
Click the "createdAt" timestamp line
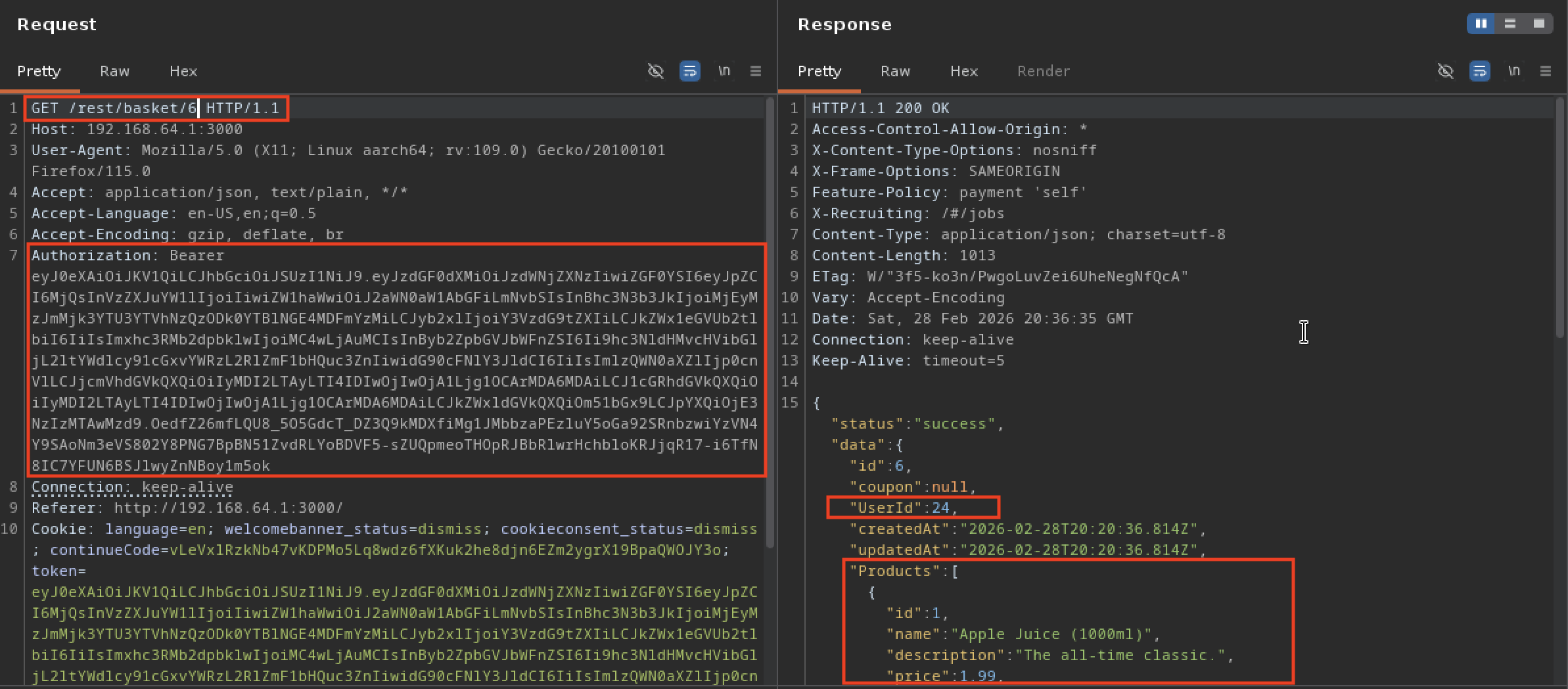[x=1028, y=529]
